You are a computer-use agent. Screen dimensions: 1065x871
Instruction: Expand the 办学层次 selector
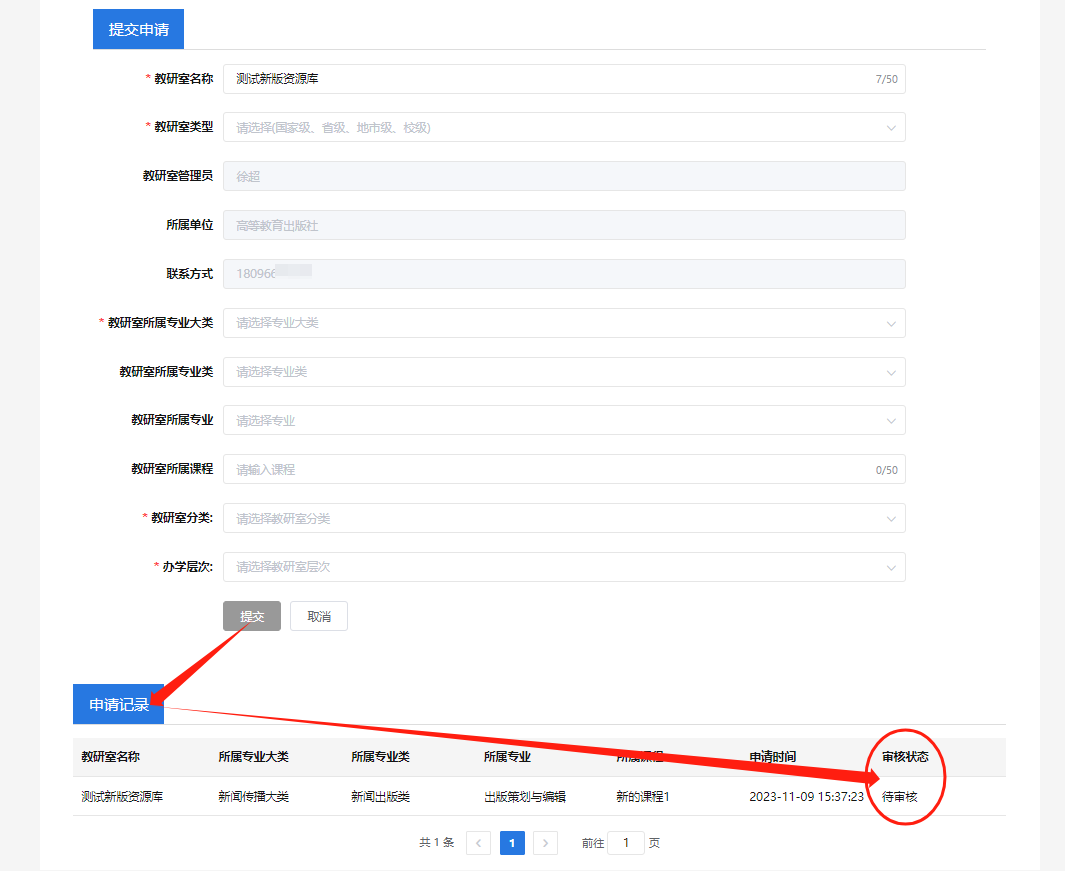point(563,567)
